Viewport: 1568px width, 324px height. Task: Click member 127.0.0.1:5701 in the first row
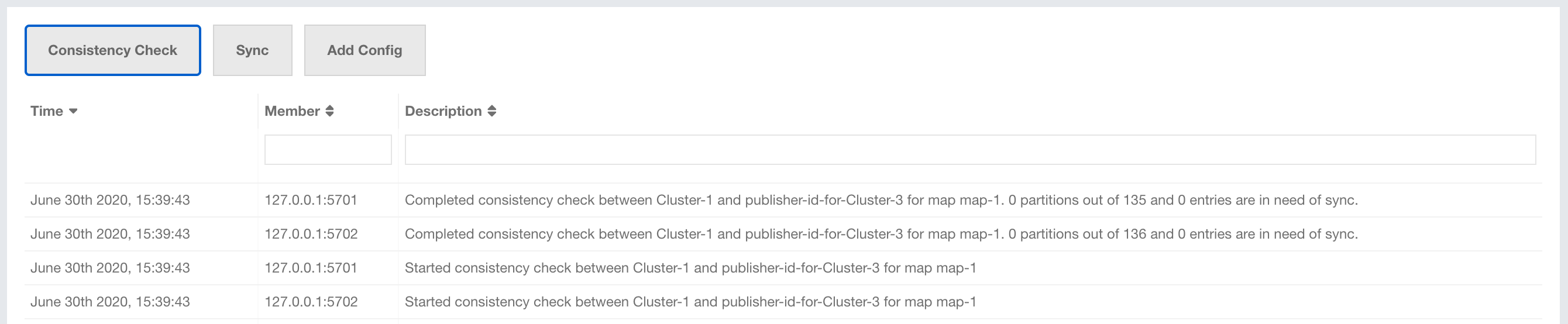pos(311,200)
